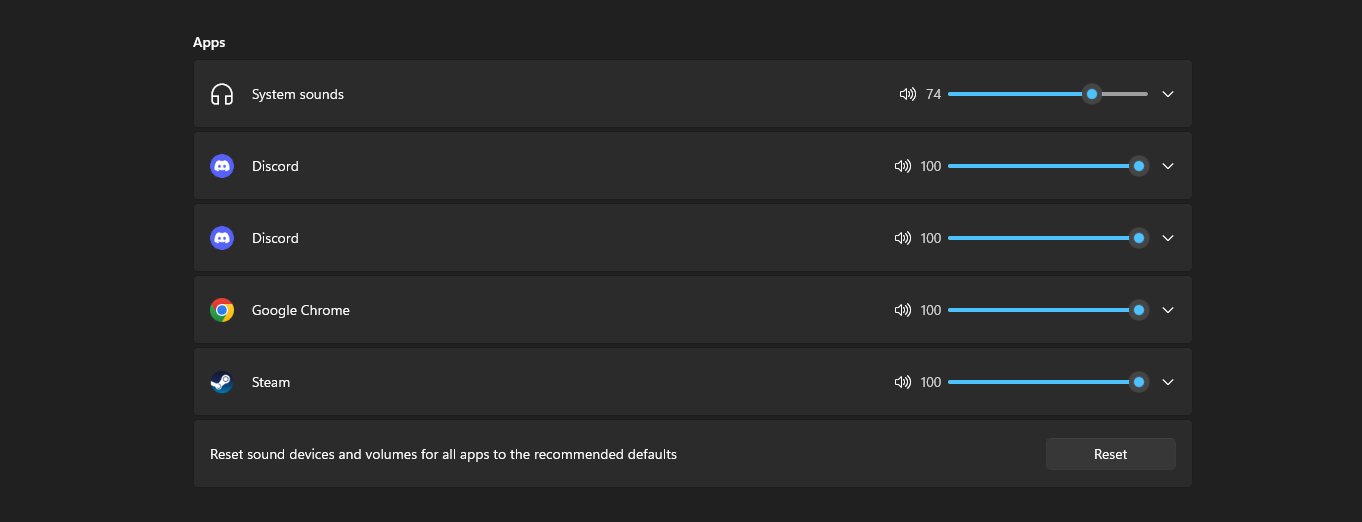Expand the Steam row chevron
This screenshot has width=1362, height=522.
[x=1168, y=382]
